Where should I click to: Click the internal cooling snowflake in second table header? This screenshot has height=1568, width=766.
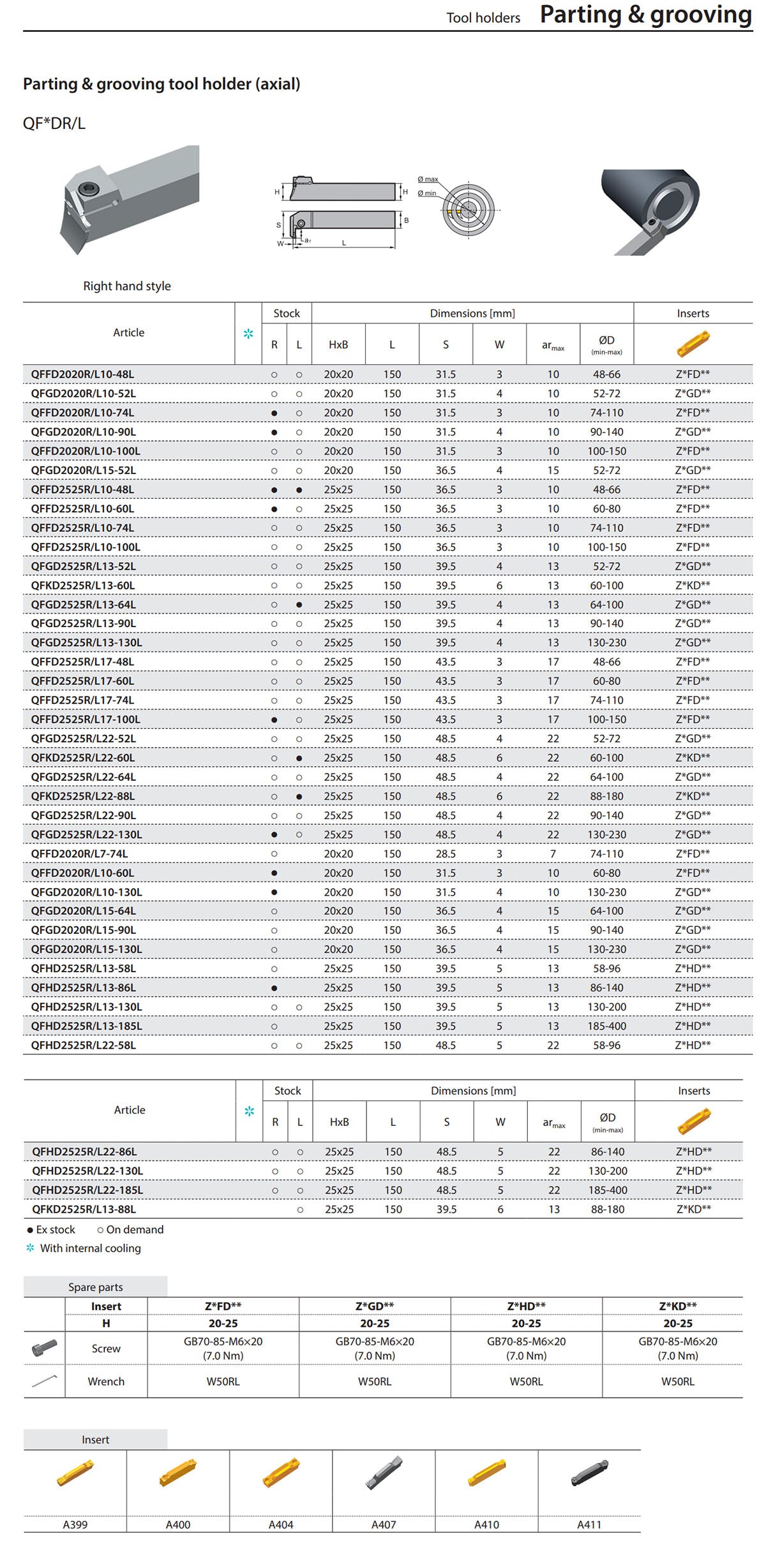coord(249,1111)
